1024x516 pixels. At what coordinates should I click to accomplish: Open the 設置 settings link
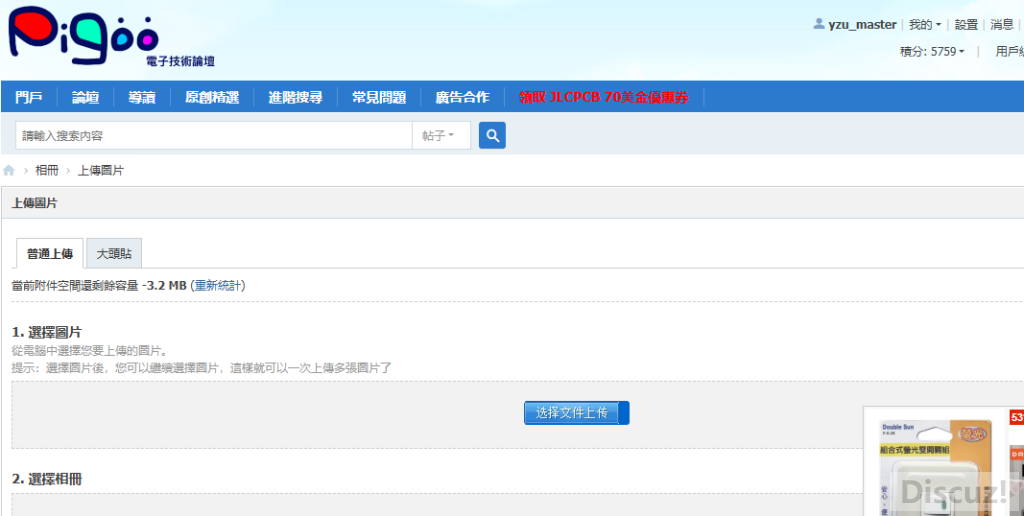coord(967,25)
